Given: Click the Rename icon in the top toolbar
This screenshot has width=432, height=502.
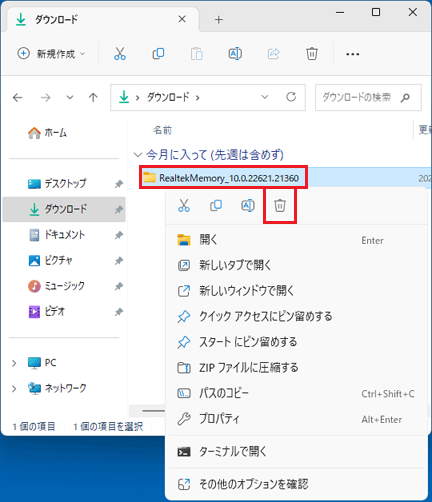Looking at the screenshot, I should click(235, 54).
